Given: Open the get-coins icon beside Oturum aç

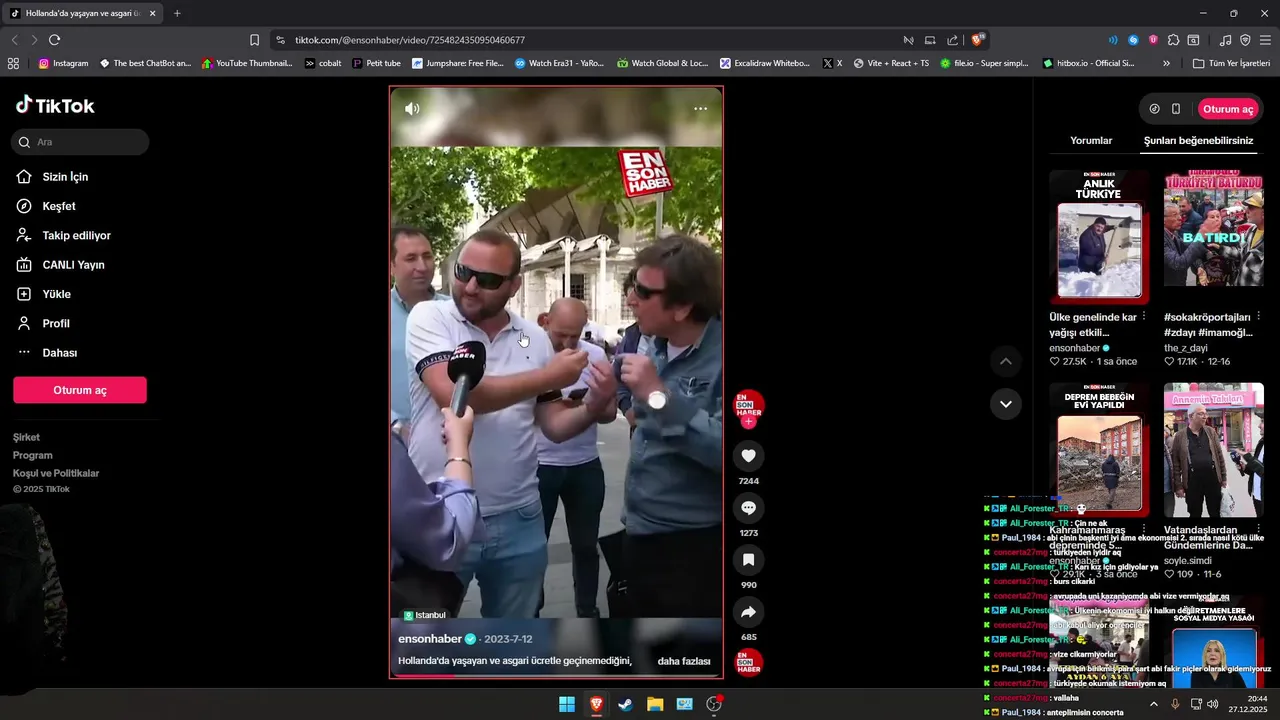Looking at the screenshot, I should 1154,109.
